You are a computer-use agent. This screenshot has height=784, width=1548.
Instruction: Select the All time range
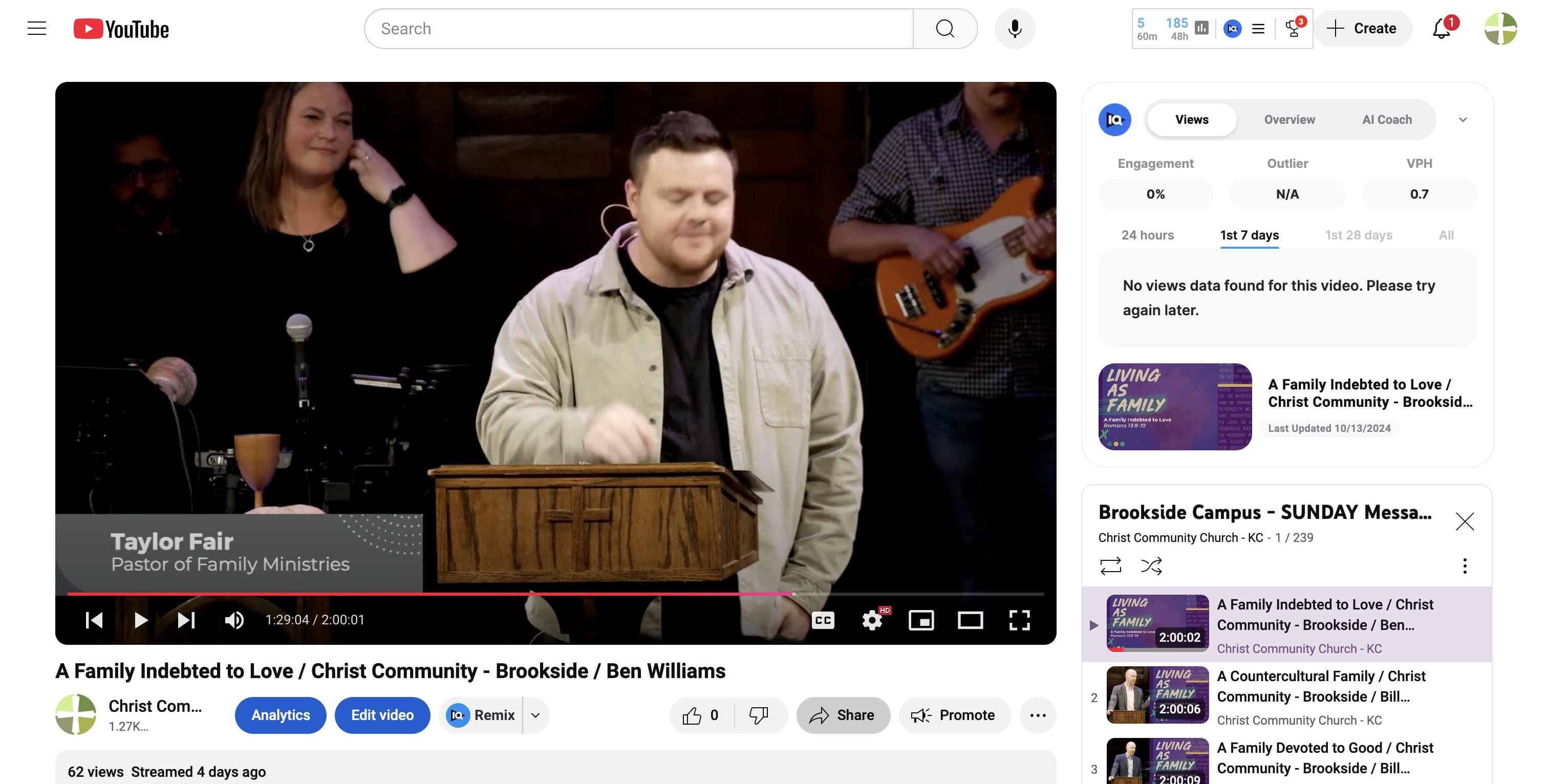click(x=1446, y=235)
